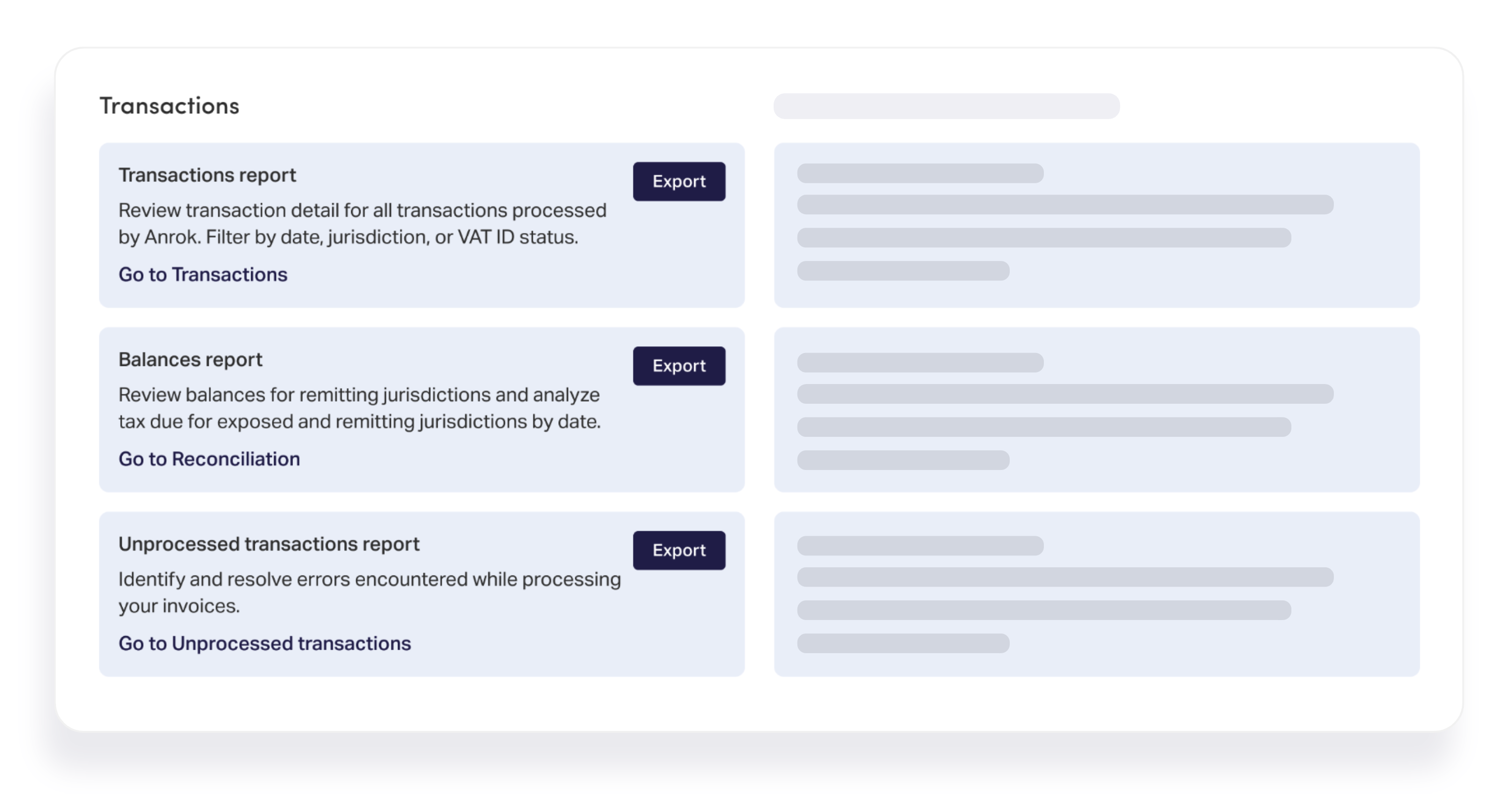Click the Transactions report card title
The height and width of the screenshot is (794, 1512).
(207, 175)
